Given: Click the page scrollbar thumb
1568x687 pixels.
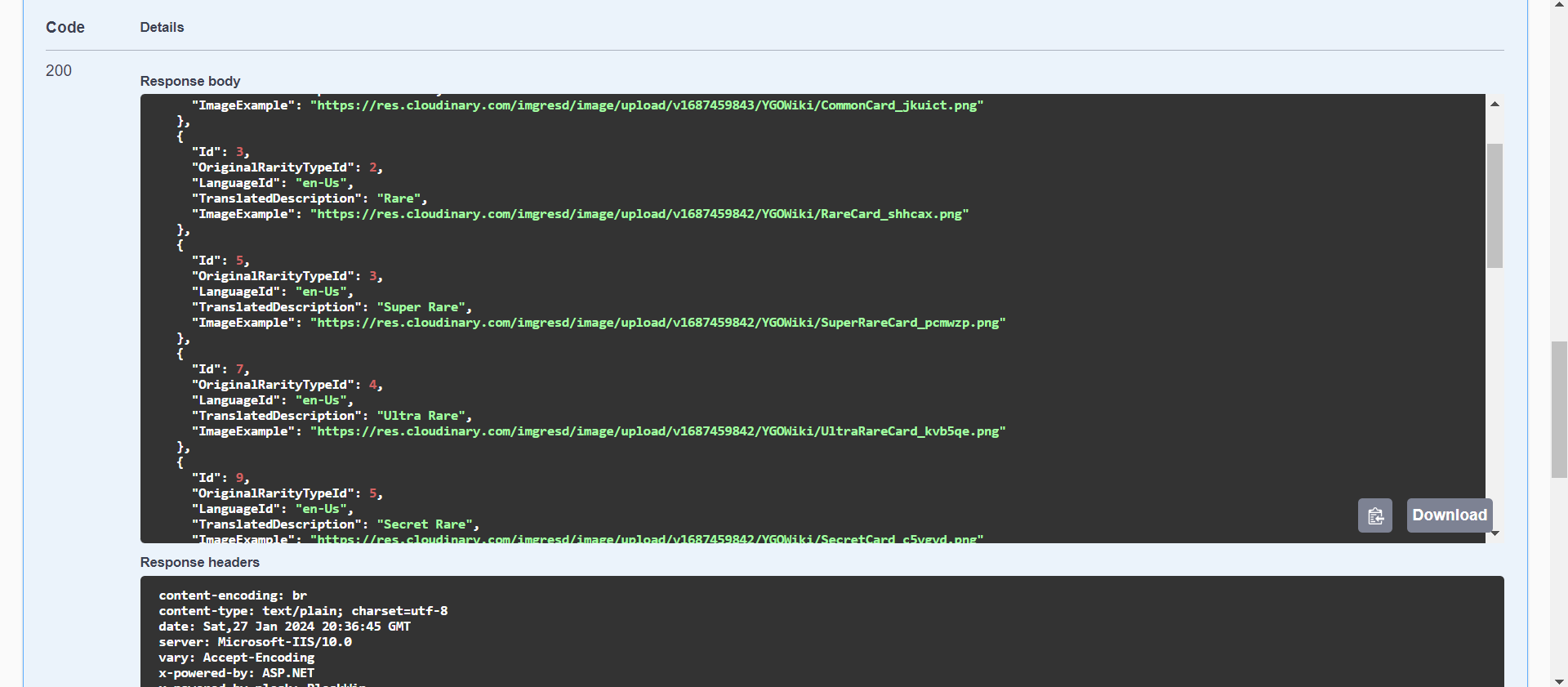Looking at the screenshot, I should 1559,409.
